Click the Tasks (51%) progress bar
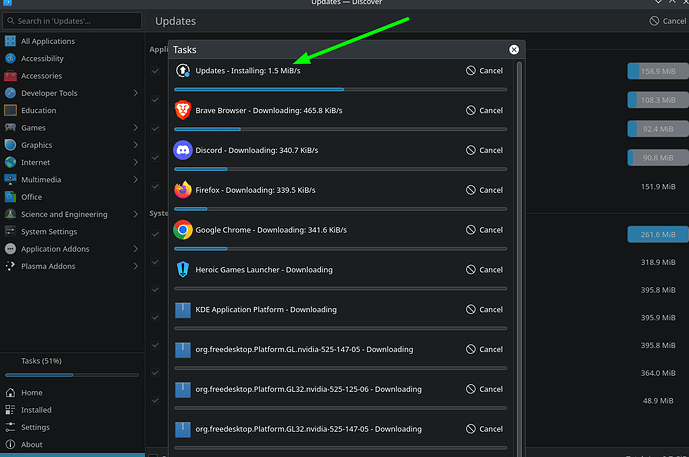The image size is (689, 457). 72,375
